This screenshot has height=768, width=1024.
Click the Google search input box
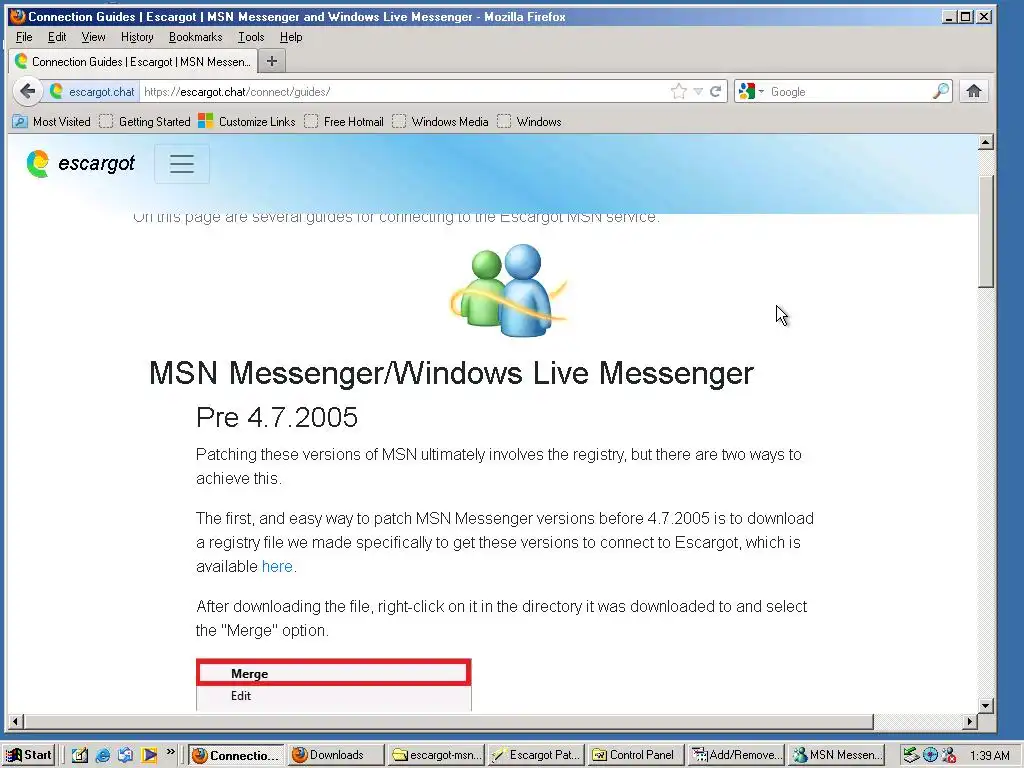[849, 91]
